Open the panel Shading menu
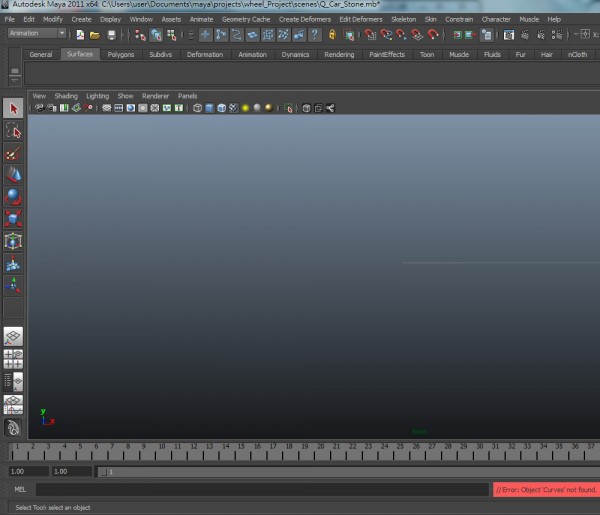The image size is (600, 515). 66,96
